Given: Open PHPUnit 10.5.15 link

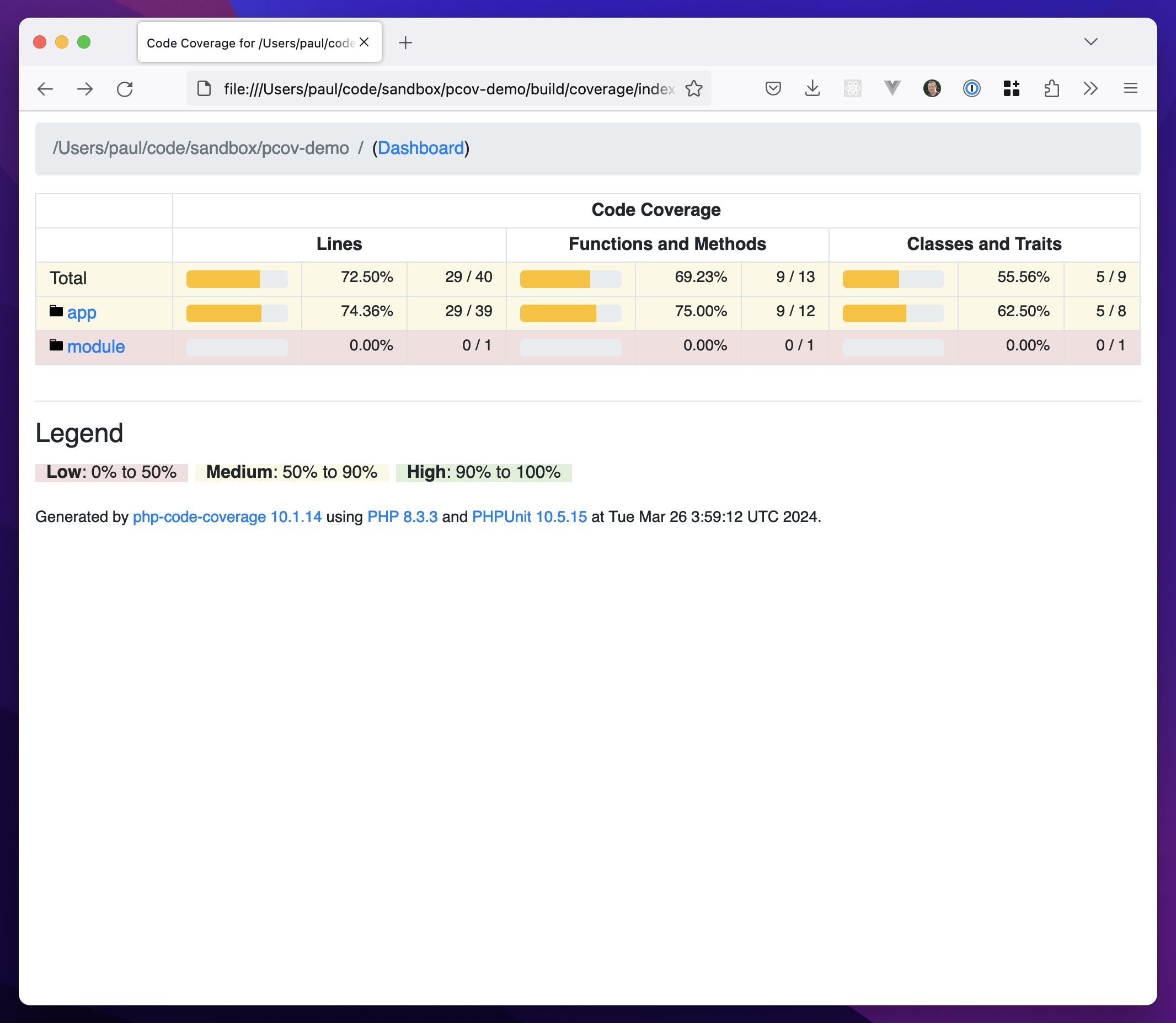Looking at the screenshot, I should coord(530,516).
